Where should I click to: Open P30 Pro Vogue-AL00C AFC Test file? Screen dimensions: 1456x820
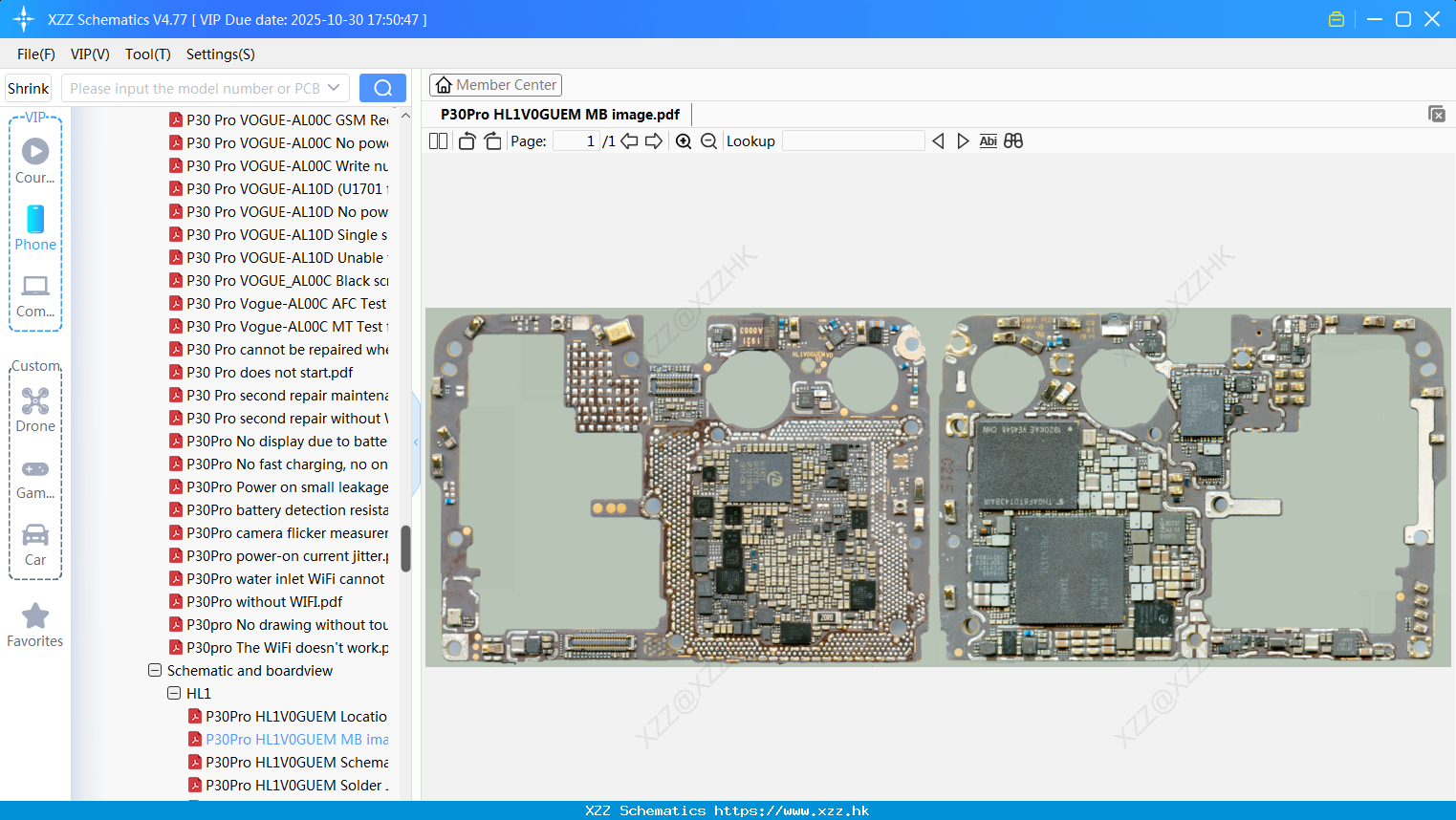[279, 304]
